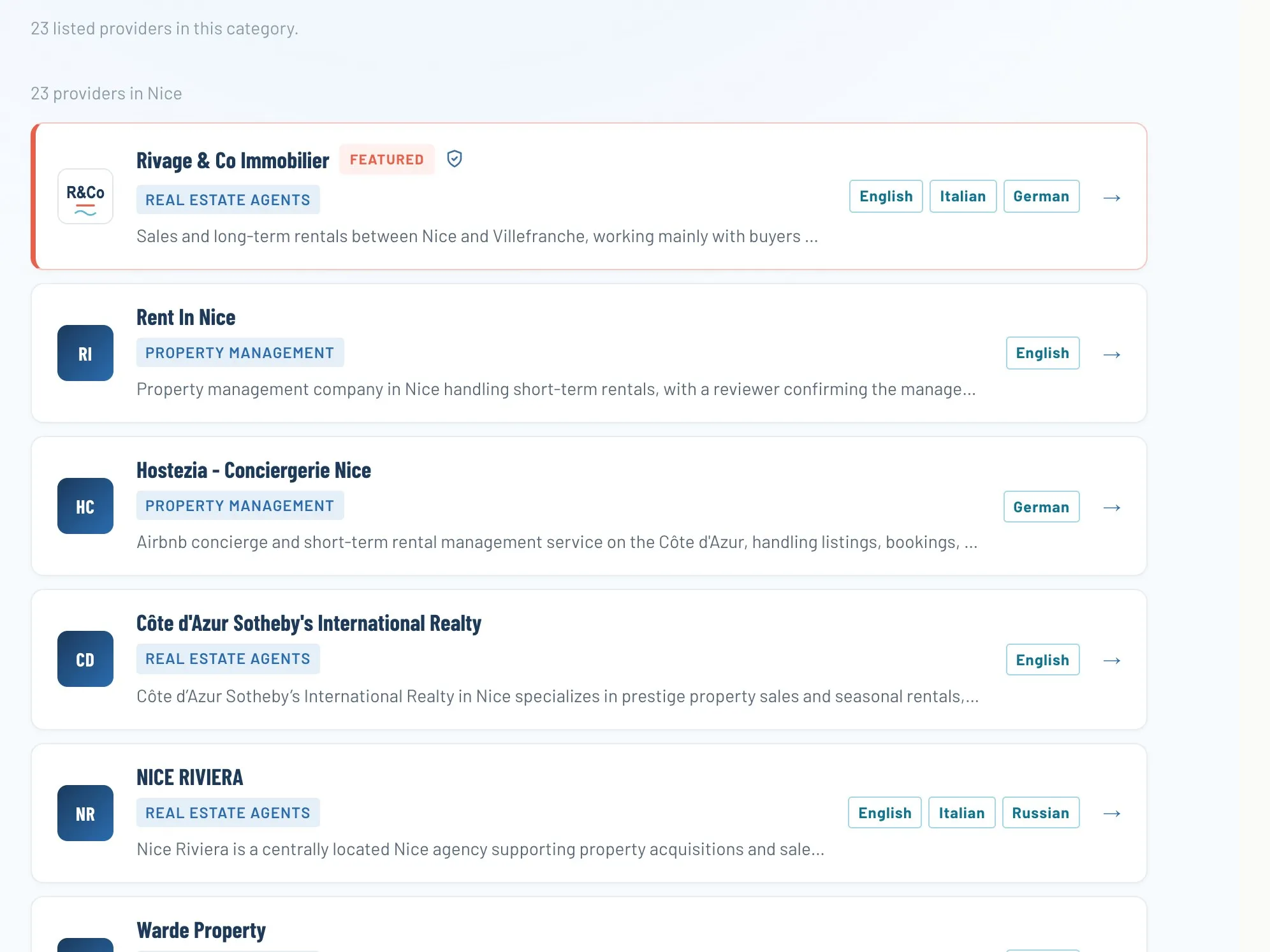Open Warde Property title link
The width and height of the screenshot is (1270, 952).
coord(201,930)
